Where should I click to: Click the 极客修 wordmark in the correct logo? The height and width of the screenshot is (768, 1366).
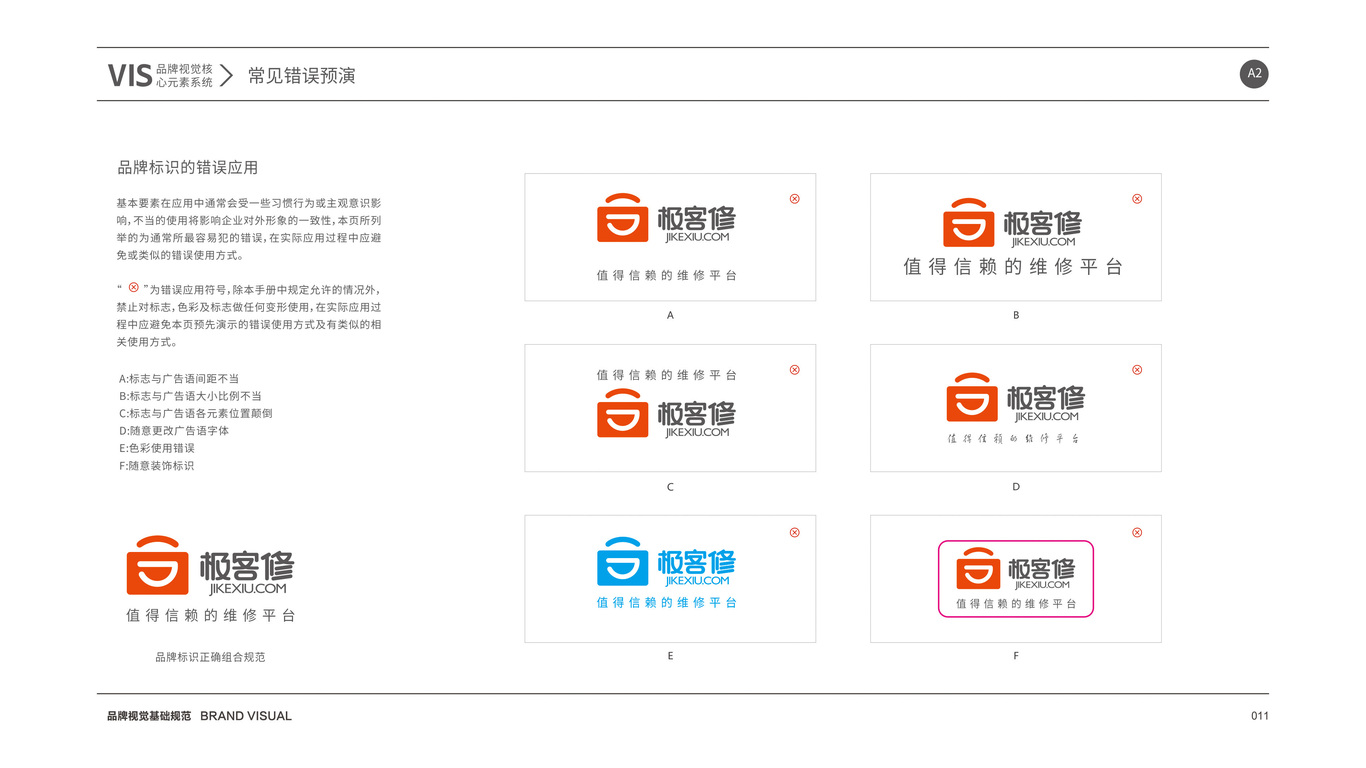(247, 567)
